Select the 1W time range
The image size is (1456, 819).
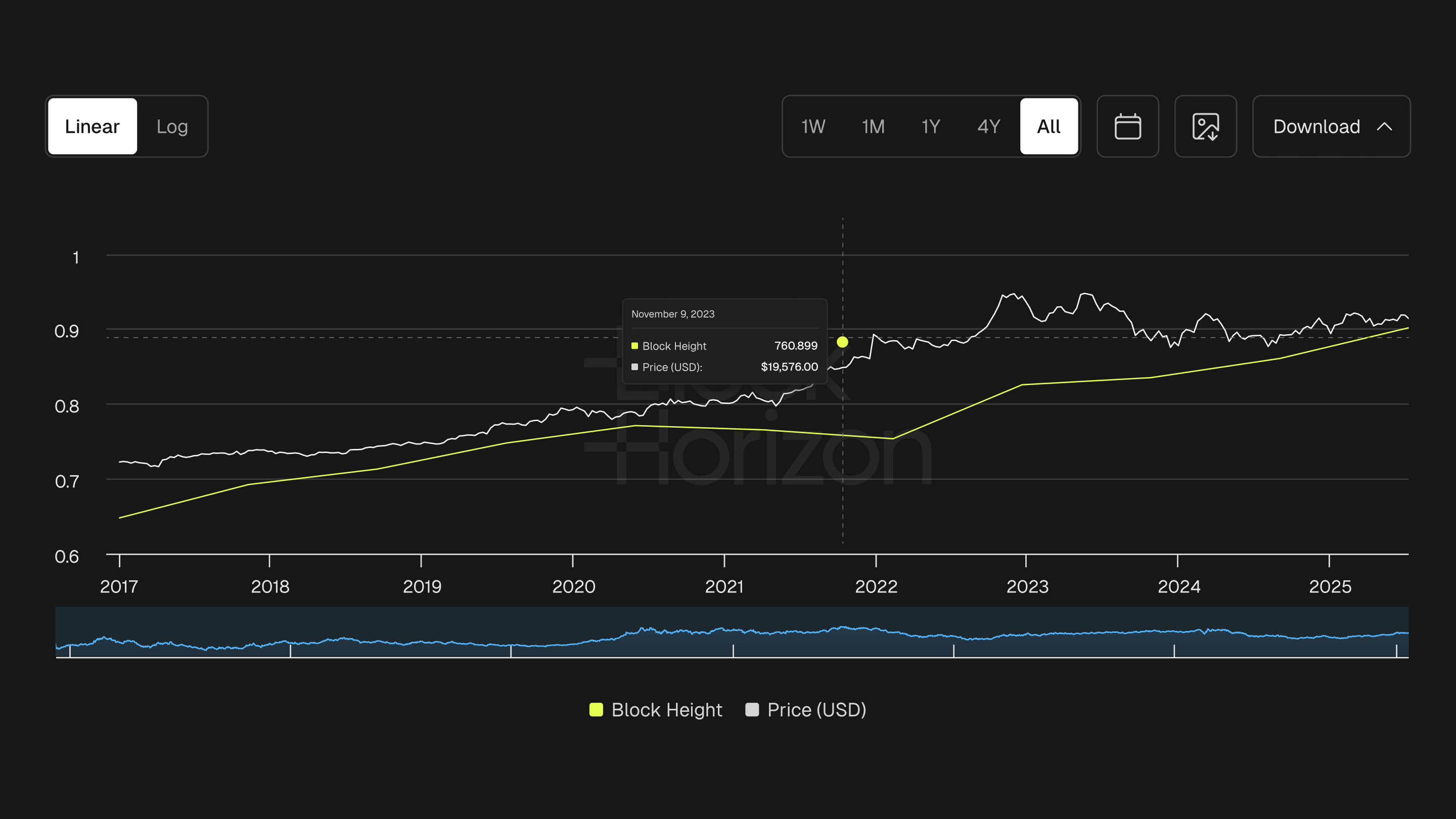coord(813,126)
